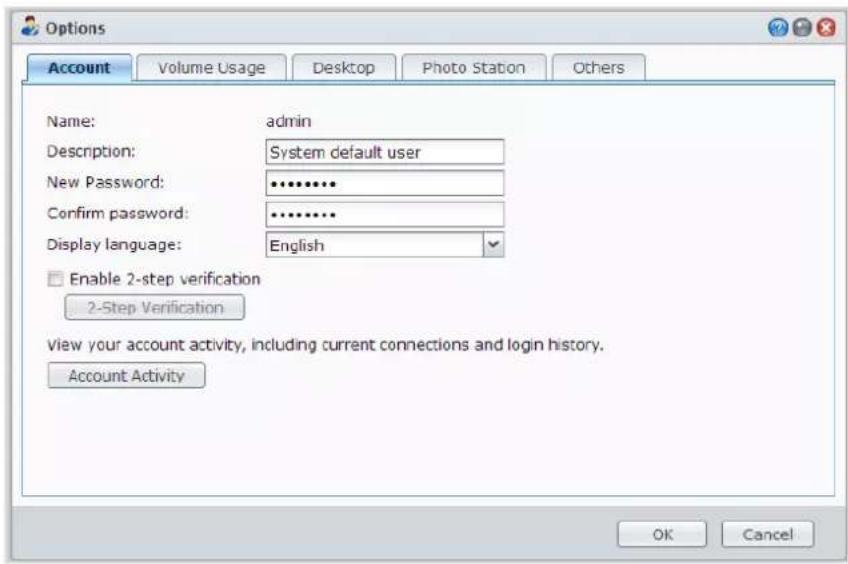Open the Display language dropdown arrow
Viewport: 848px width, 564px height.
tap(493, 244)
